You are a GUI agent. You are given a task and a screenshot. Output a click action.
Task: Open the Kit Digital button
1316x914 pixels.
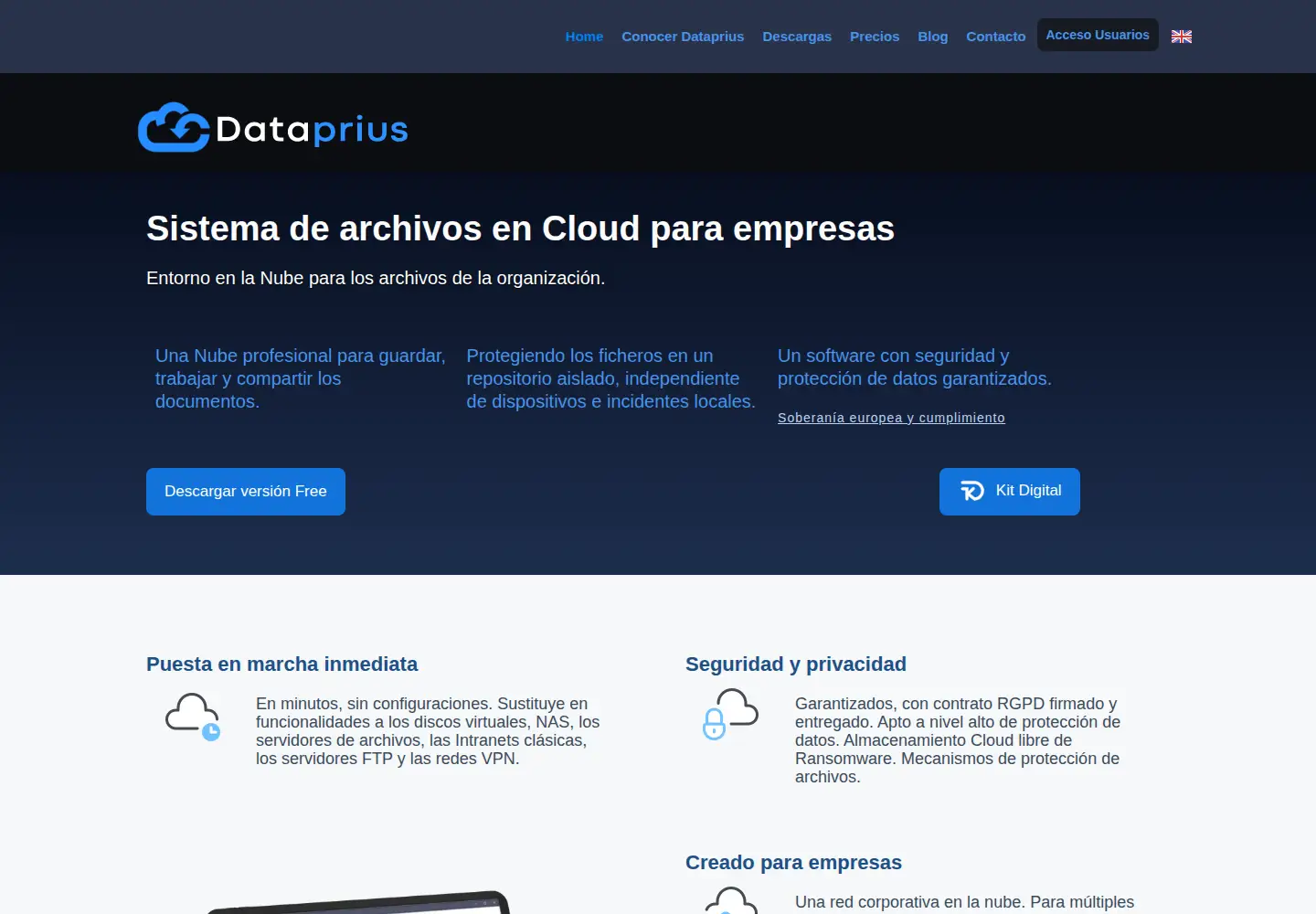[x=1010, y=492]
